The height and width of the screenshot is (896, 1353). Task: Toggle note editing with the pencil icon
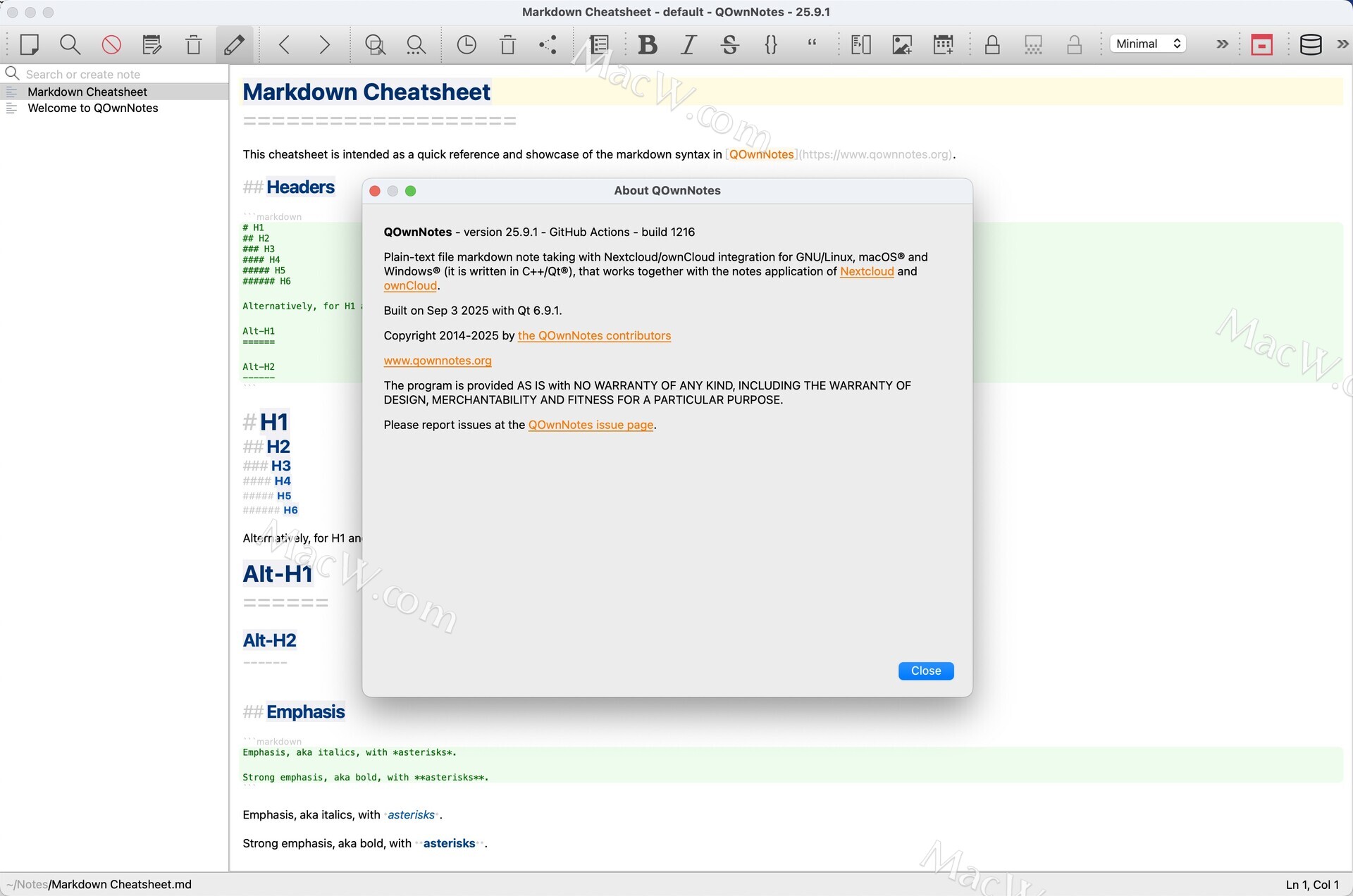(x=235, y=44)
